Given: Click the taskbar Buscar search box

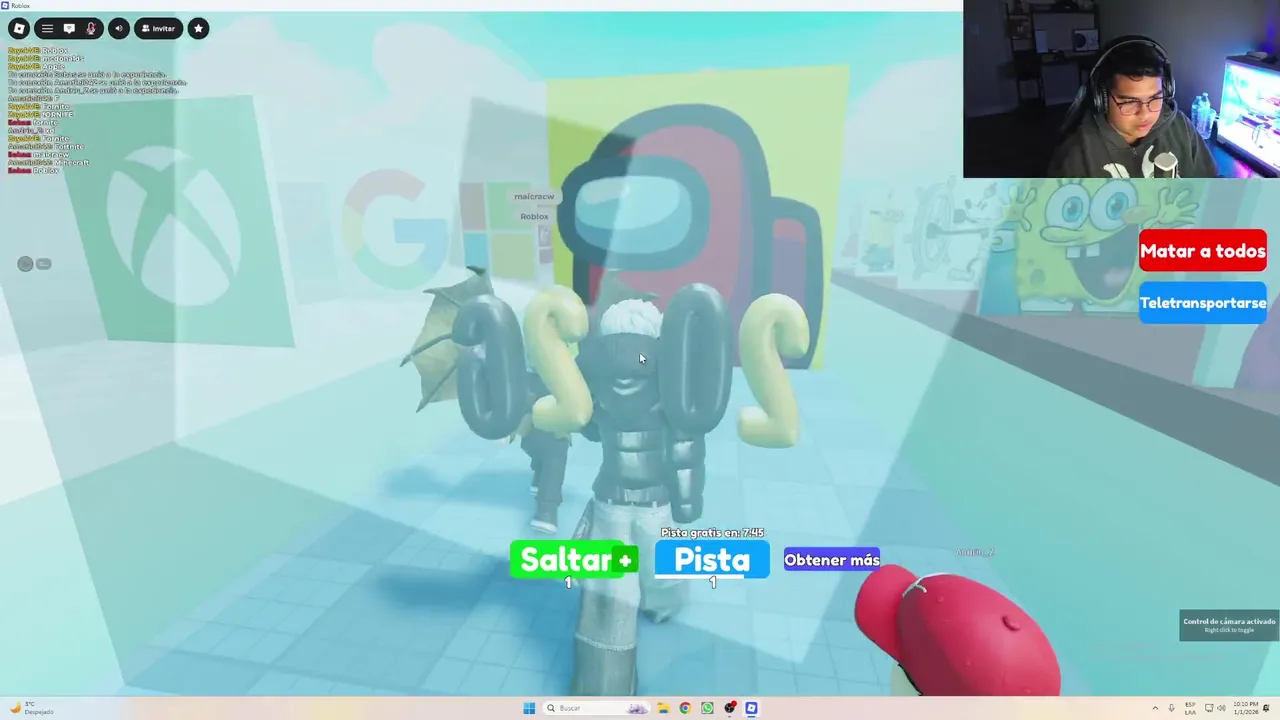Looking at the screenshot, I should tap(596, 708).
